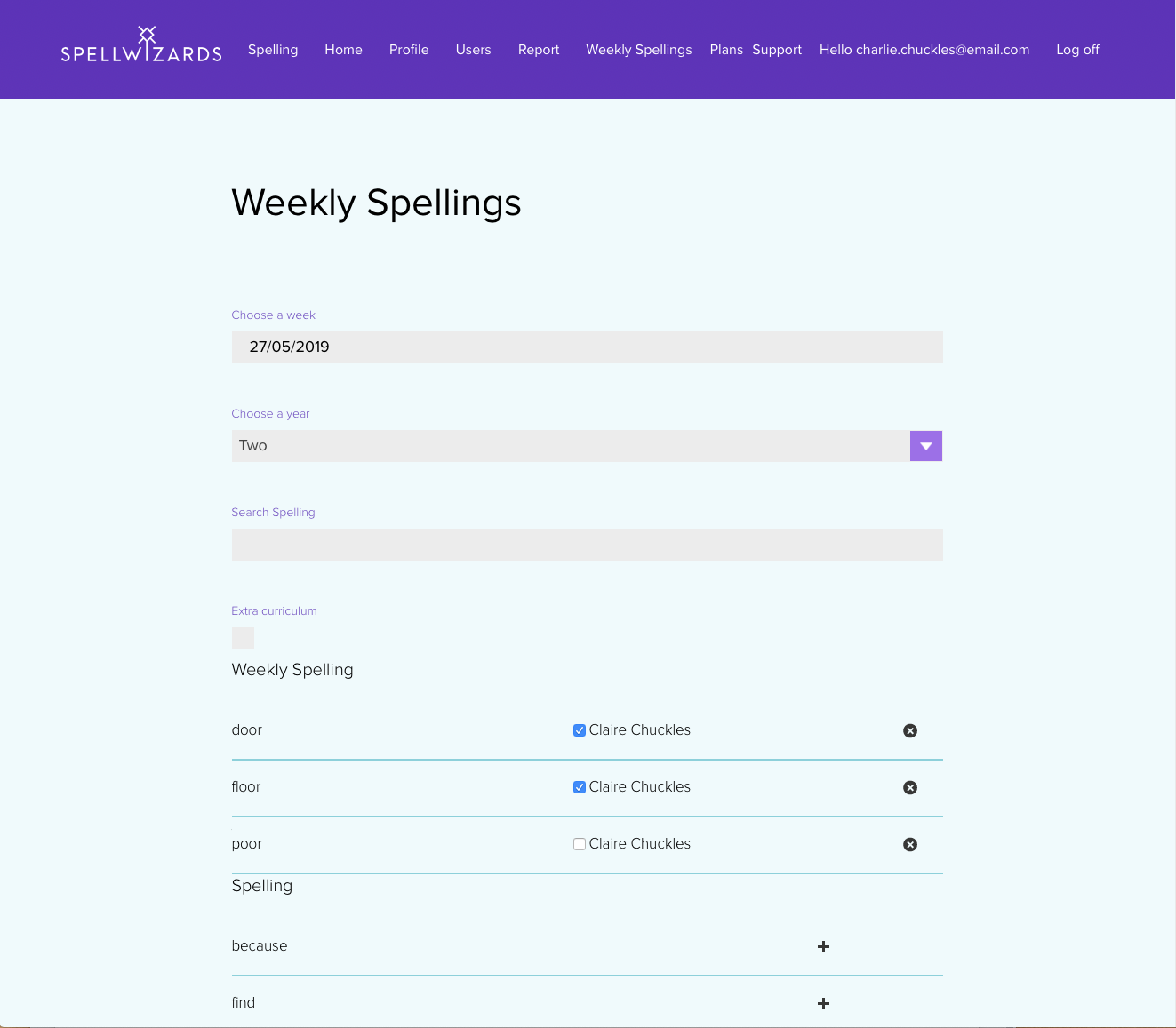The image size is (1176, 1028).
Task: Open the Choose a week date field
Action: (x=587, y=347)
